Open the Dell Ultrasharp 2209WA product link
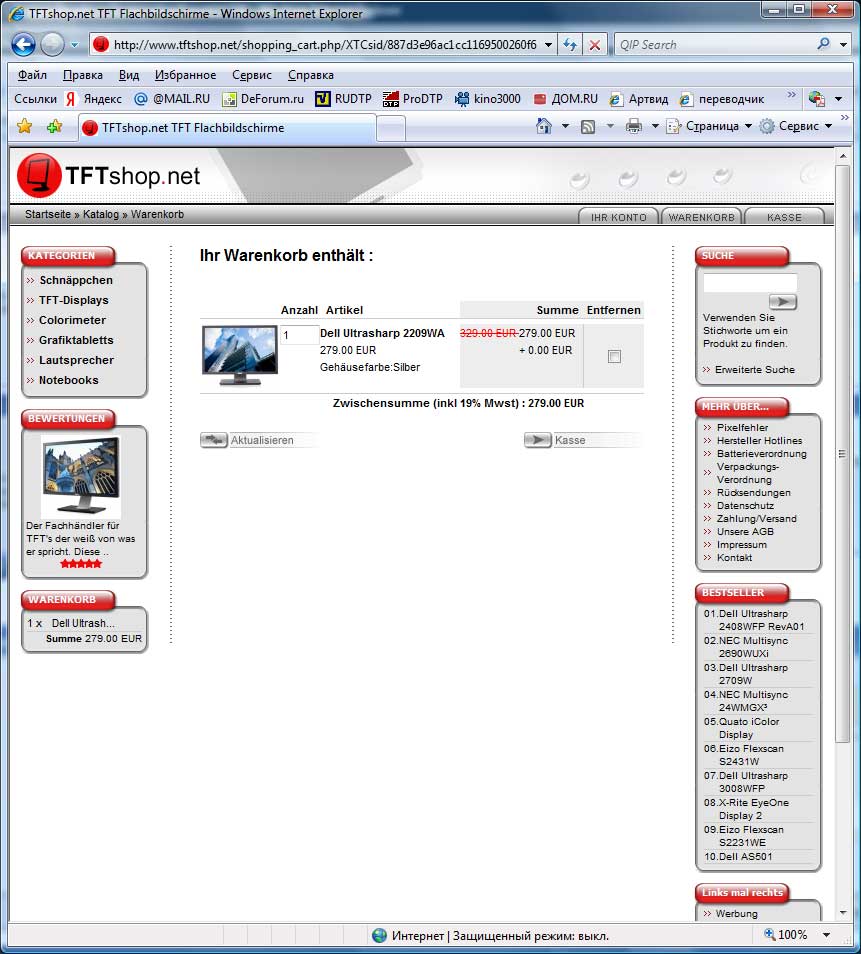 coord(382,333)
